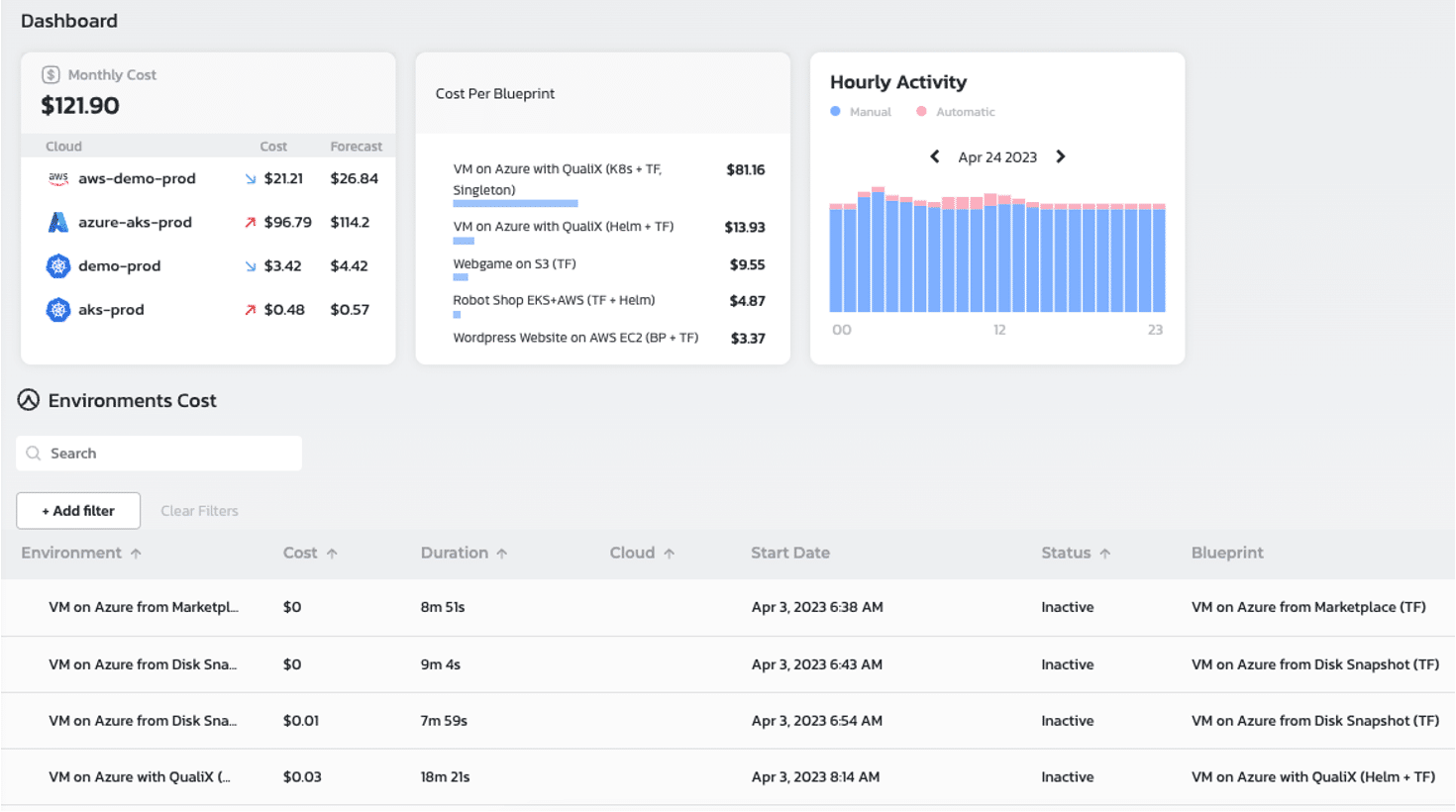1456x812 pixels.
Task: Click the dollar icon beside Monthly Cost
Action: pyautogui.click(x=51, y=75)
